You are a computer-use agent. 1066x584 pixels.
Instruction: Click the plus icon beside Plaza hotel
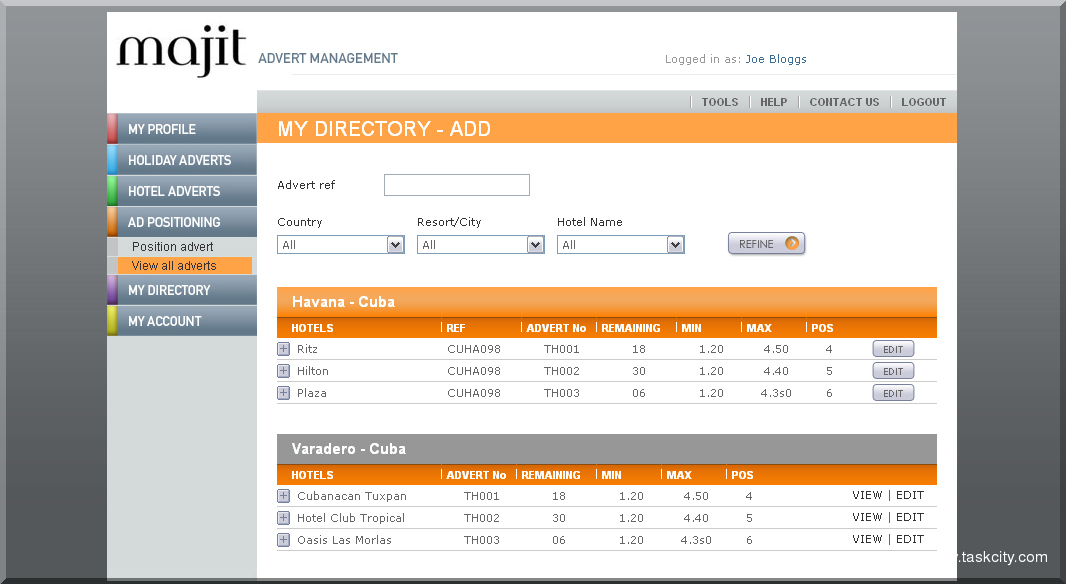(x=283, y=392)
